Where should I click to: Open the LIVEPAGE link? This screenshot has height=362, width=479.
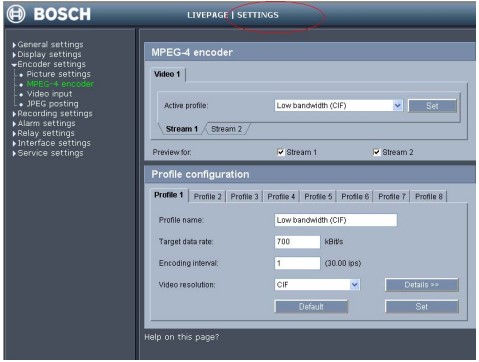coord(207,15)
